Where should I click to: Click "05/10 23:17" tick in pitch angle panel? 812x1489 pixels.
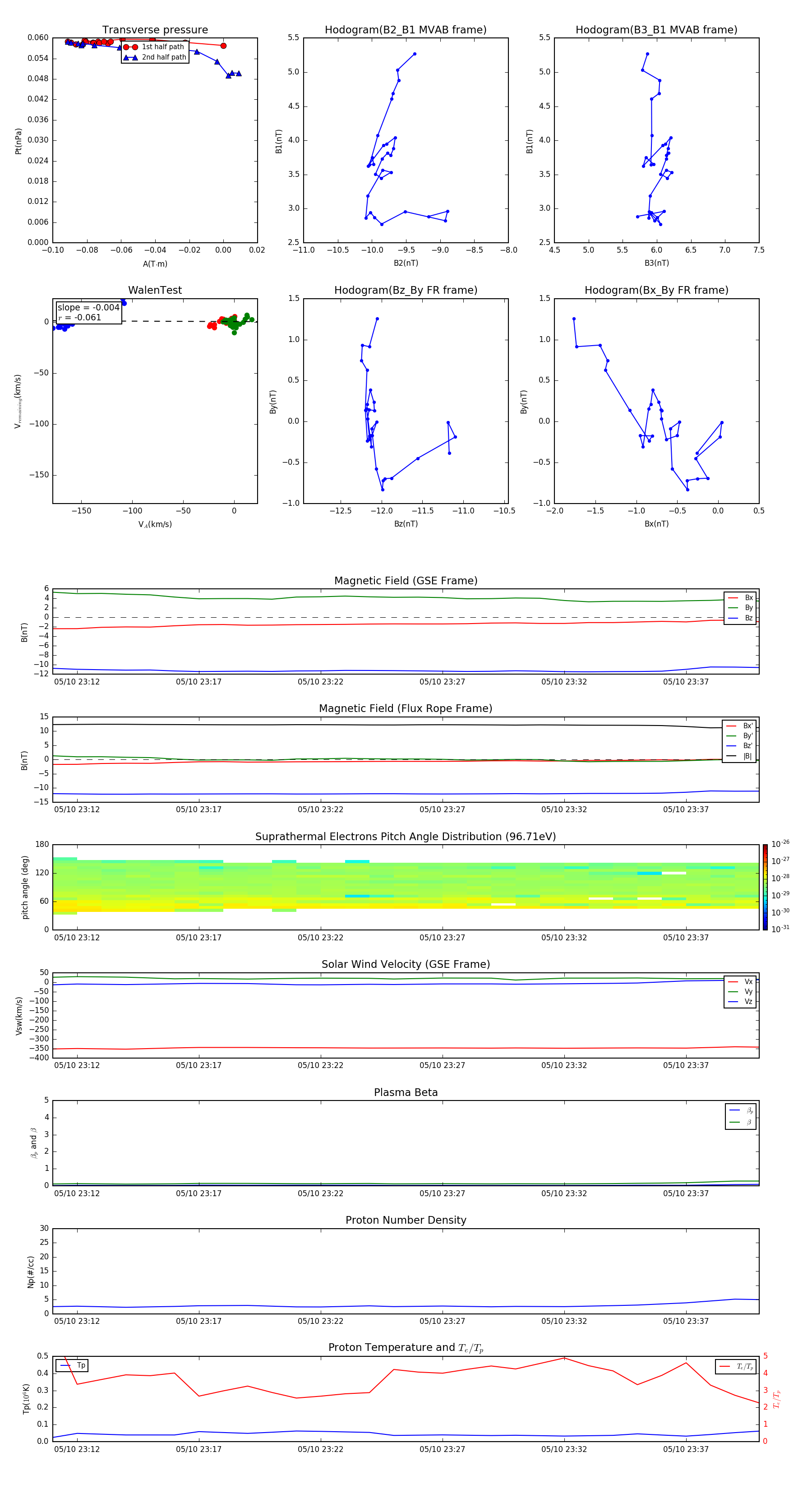[199, 938]
